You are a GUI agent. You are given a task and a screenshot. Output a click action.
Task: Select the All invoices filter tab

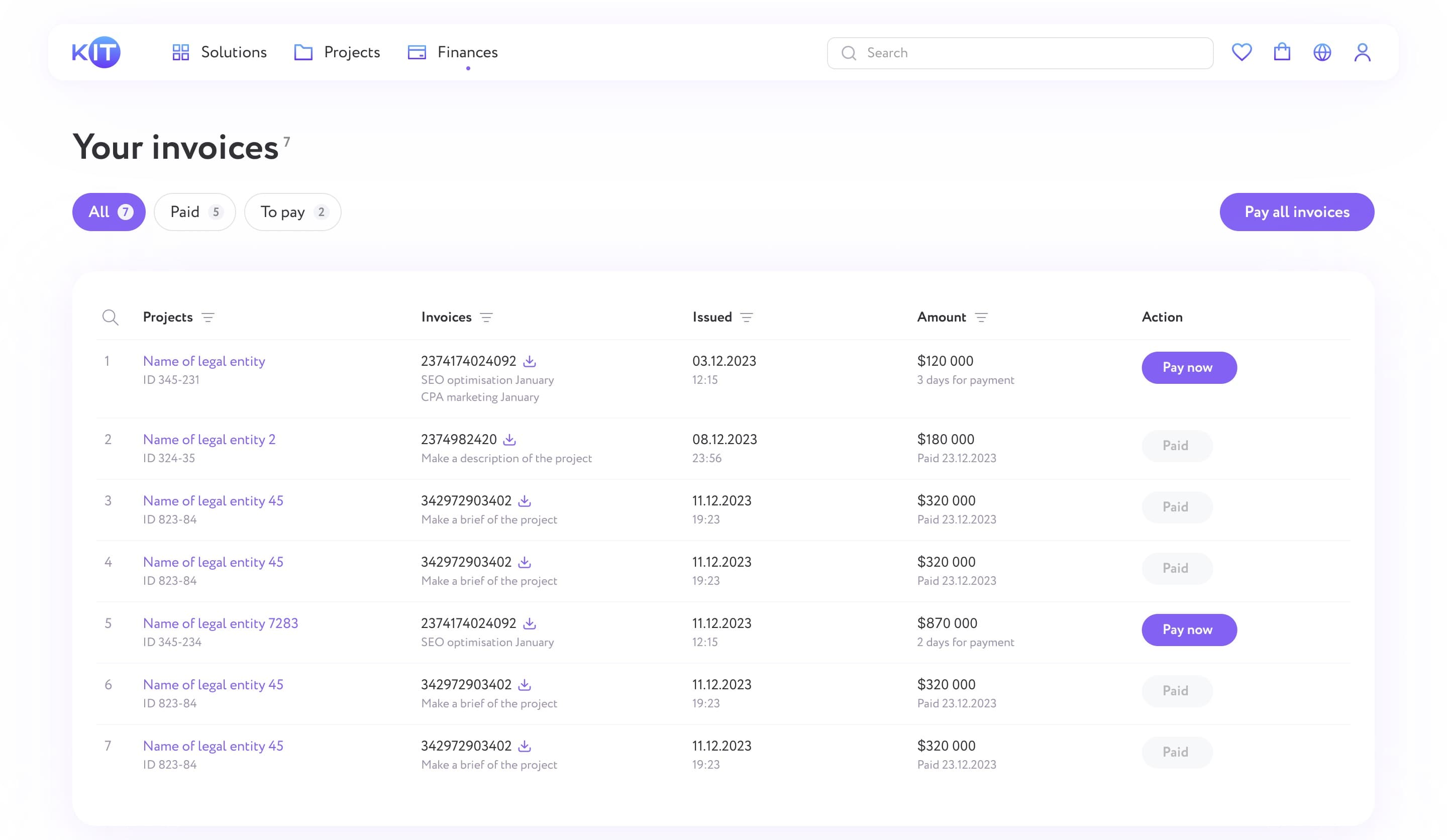pos(109,212)
